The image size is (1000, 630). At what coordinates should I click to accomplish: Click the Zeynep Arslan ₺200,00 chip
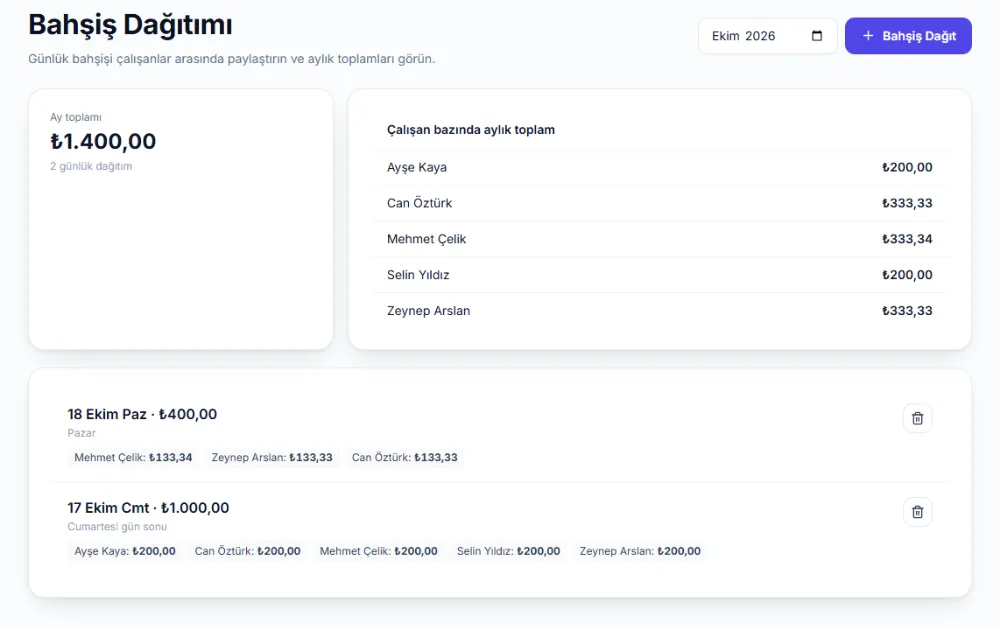click(640, 551)
